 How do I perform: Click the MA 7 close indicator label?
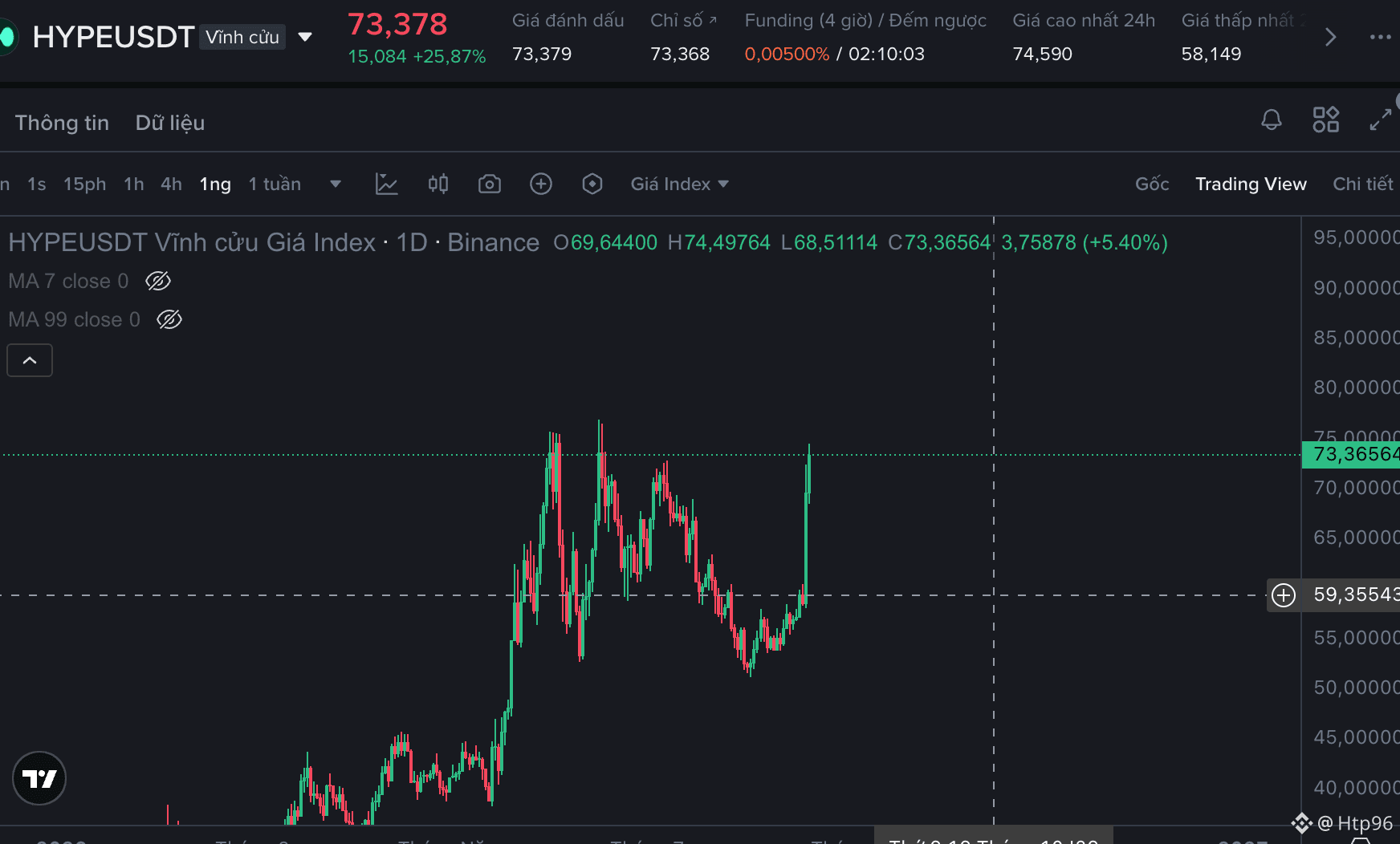click(68, 281)
